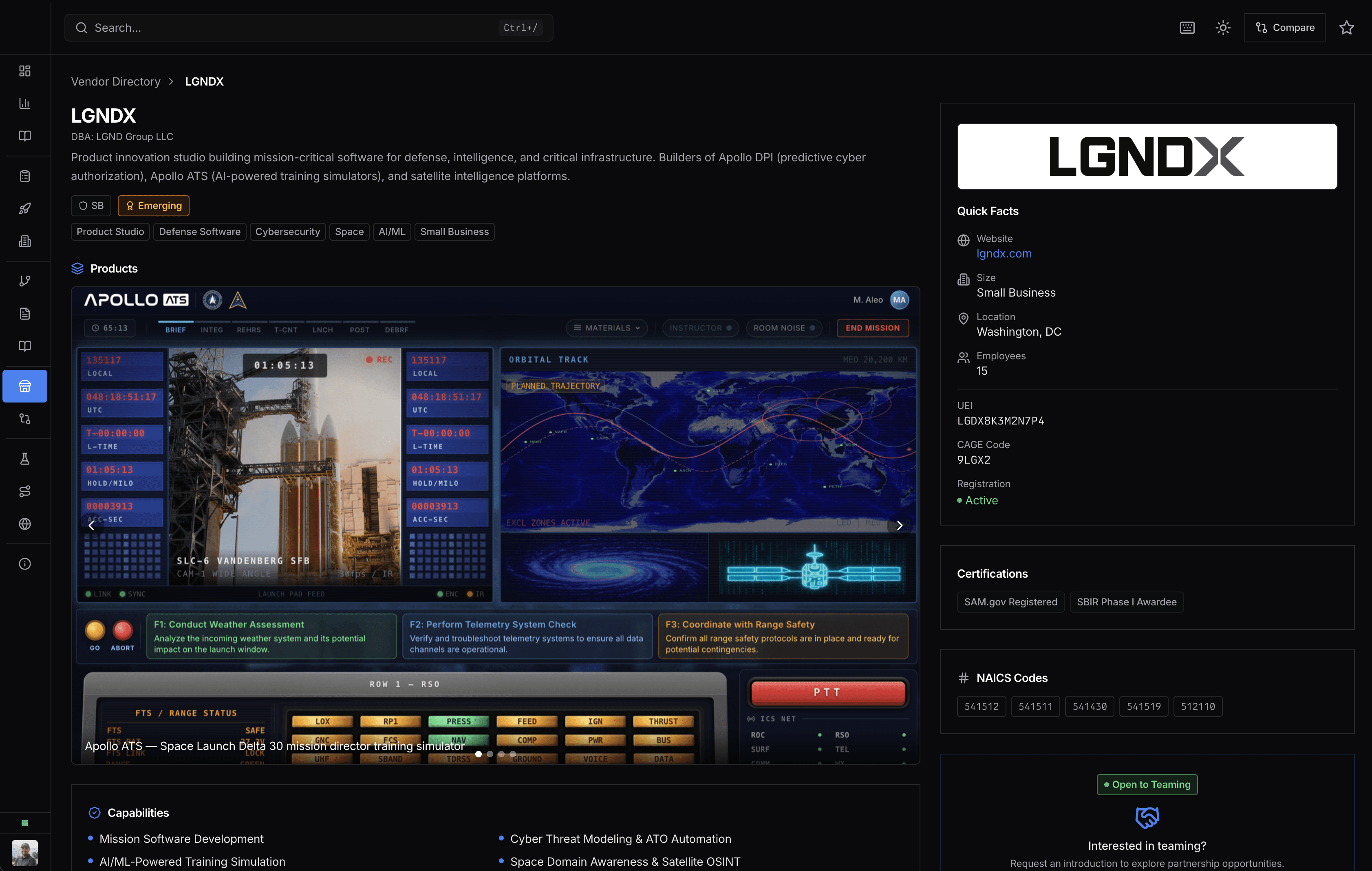Click the bar chart sidebar icon
Viewport: 1372px width, 871px height.
[24, 103]
